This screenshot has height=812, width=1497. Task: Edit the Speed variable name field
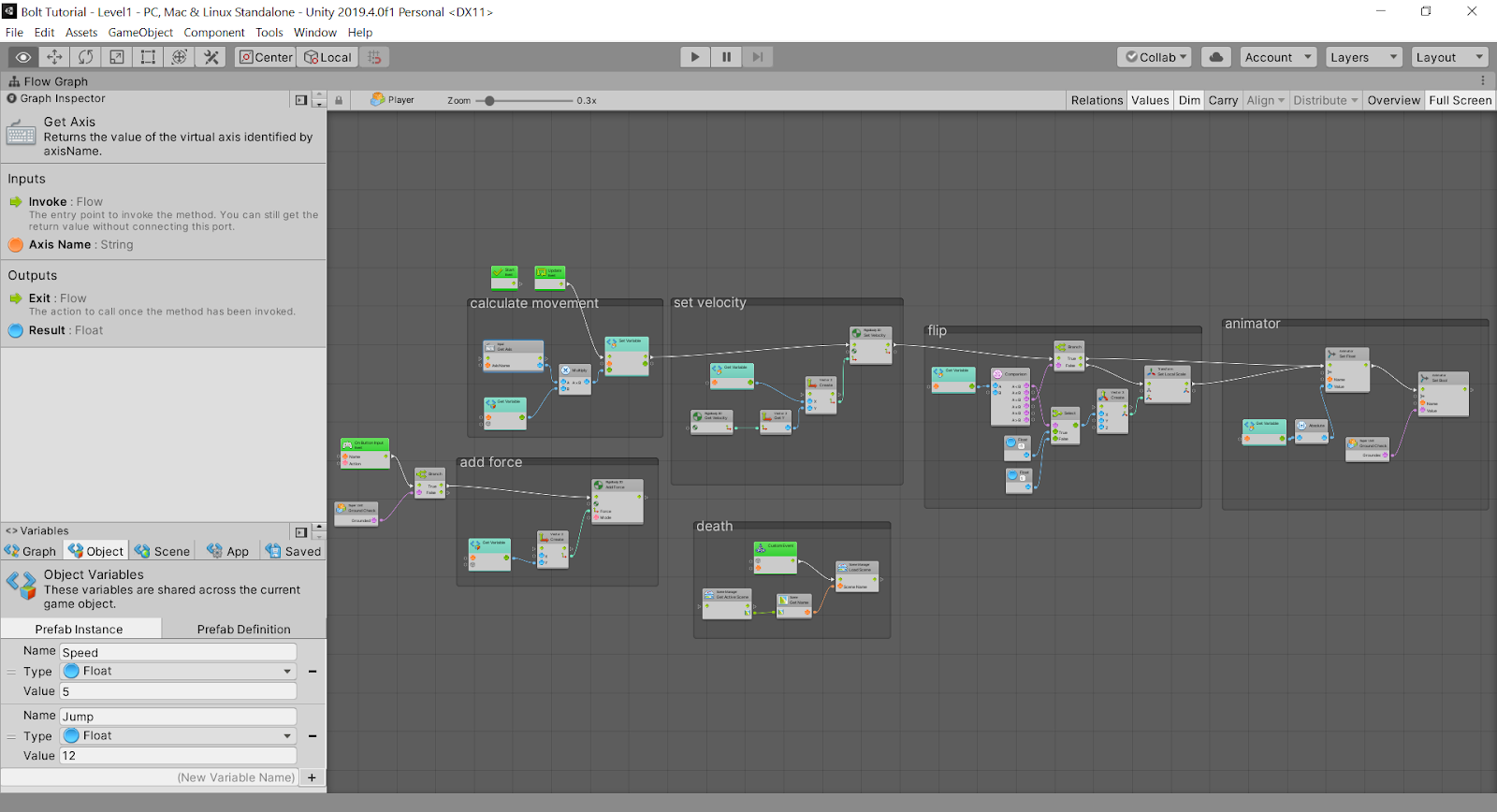(178, 652)
